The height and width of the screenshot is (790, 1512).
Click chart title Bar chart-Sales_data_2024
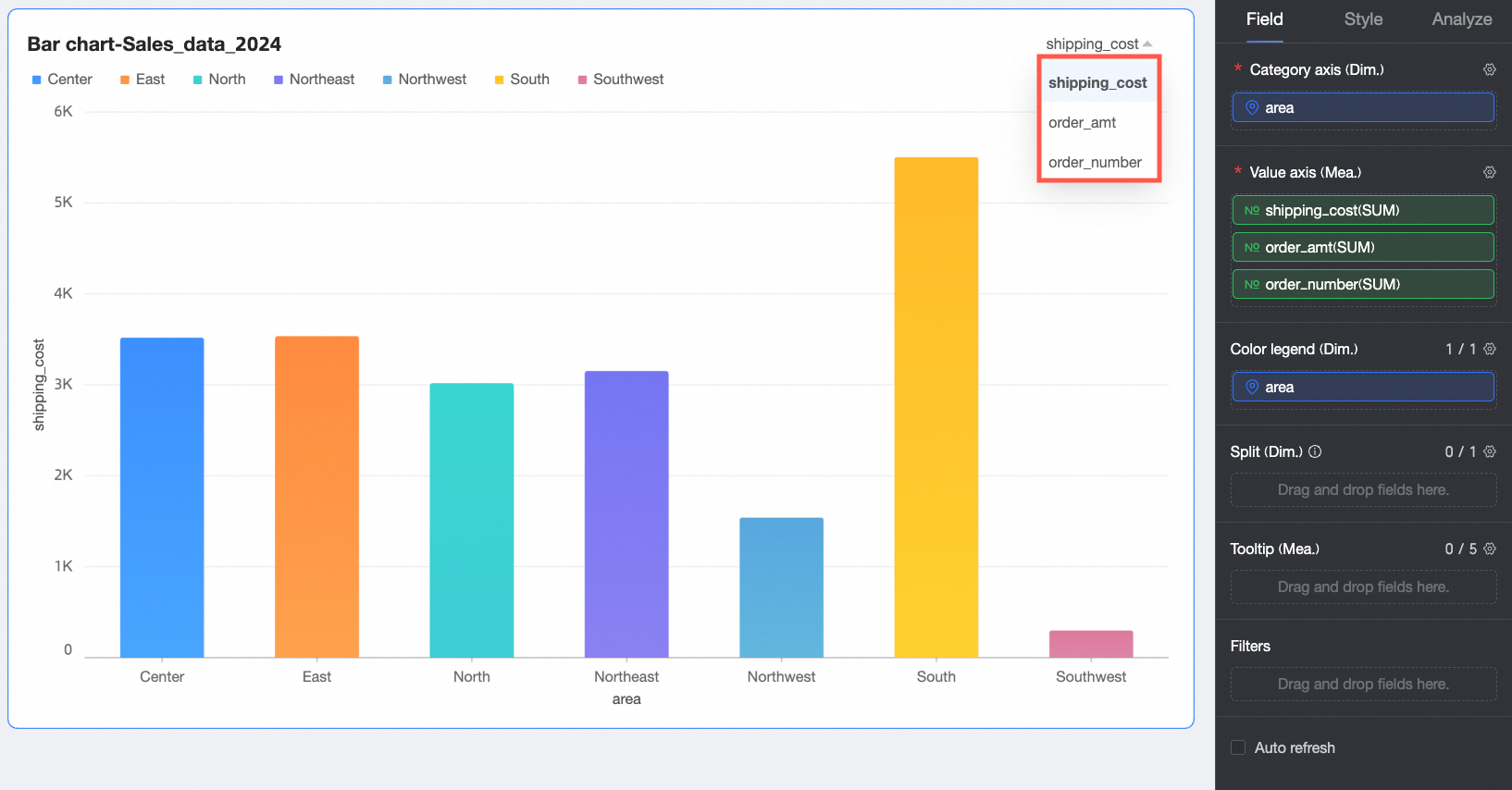pyautogui.click(x=155, y=44)
